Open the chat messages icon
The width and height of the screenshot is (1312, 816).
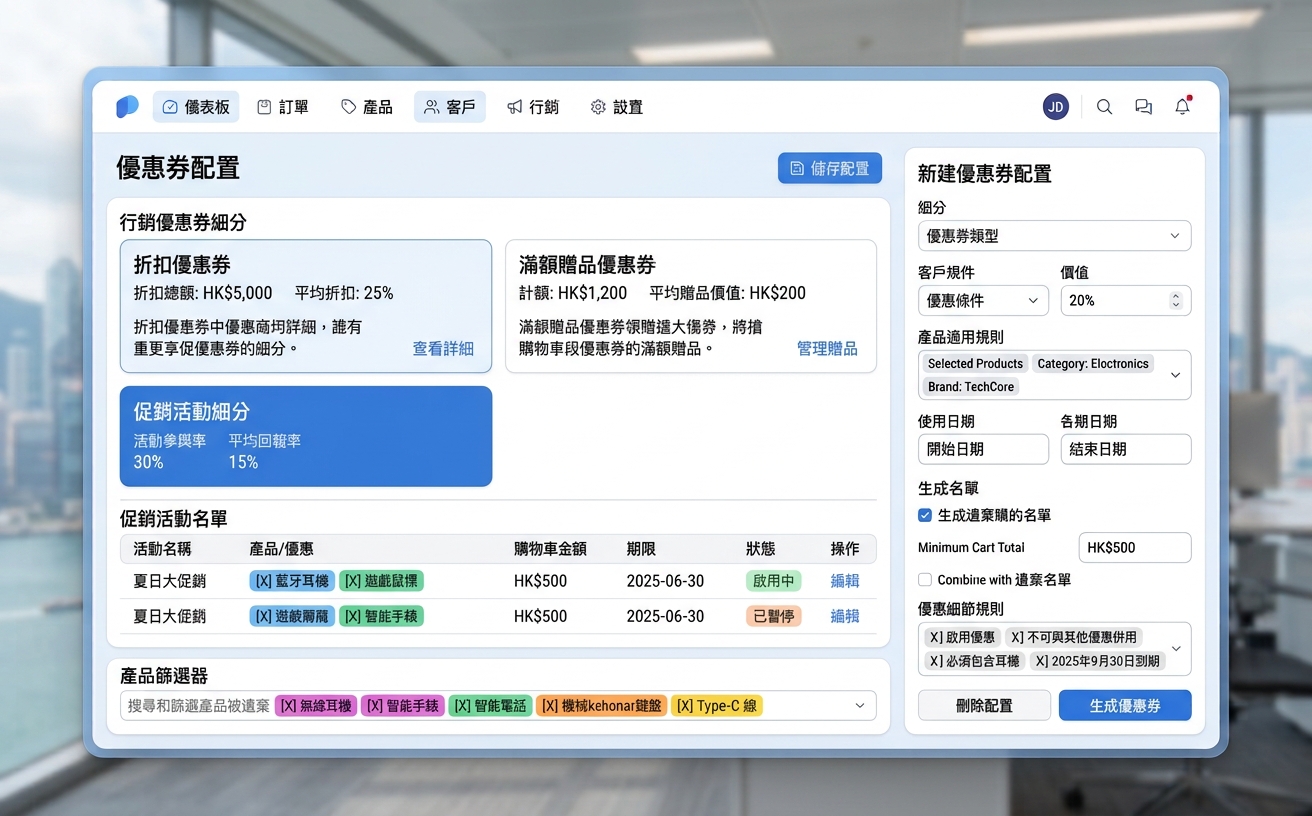1143,107
